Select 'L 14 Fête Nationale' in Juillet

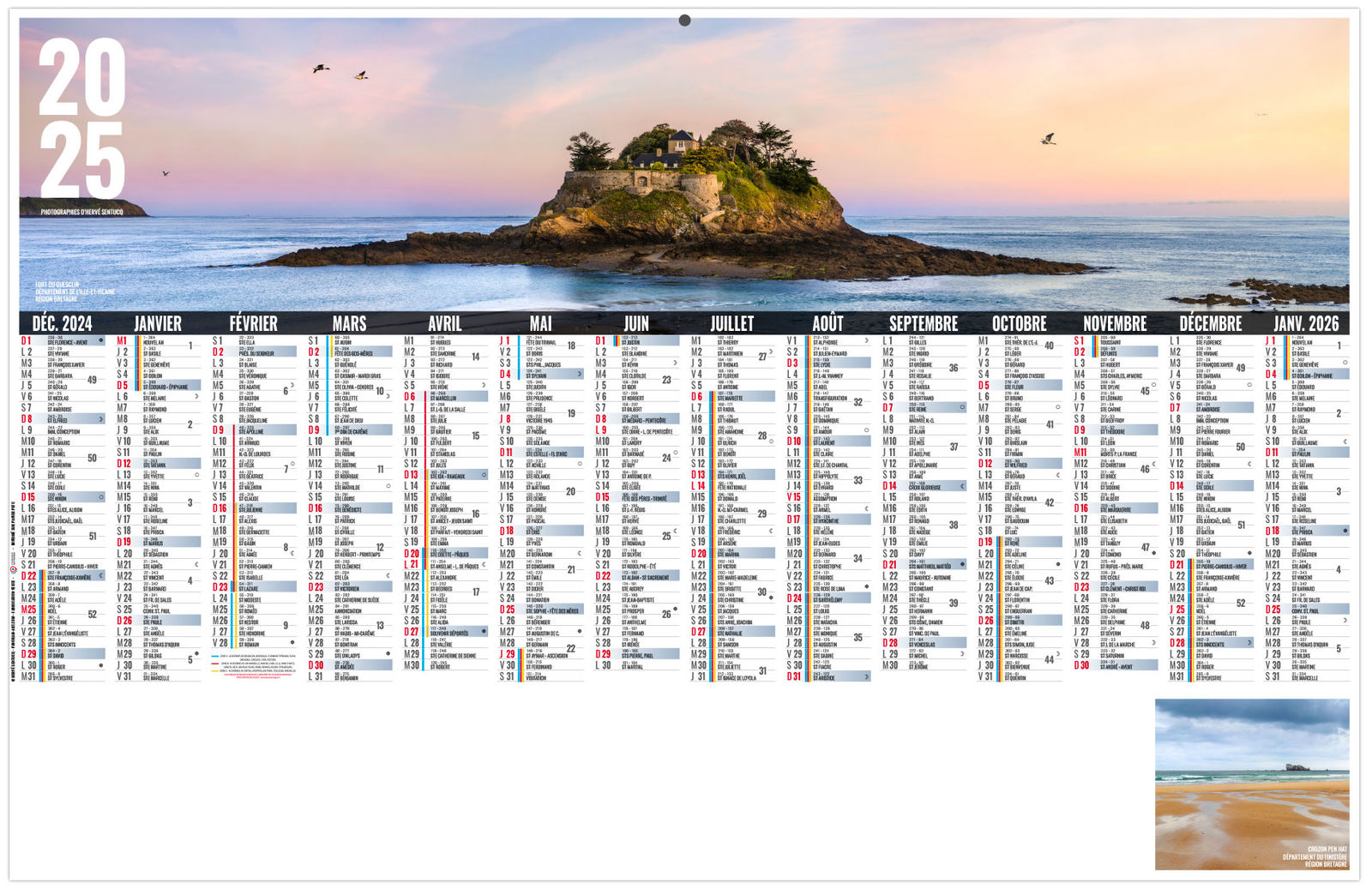[732, 486]
